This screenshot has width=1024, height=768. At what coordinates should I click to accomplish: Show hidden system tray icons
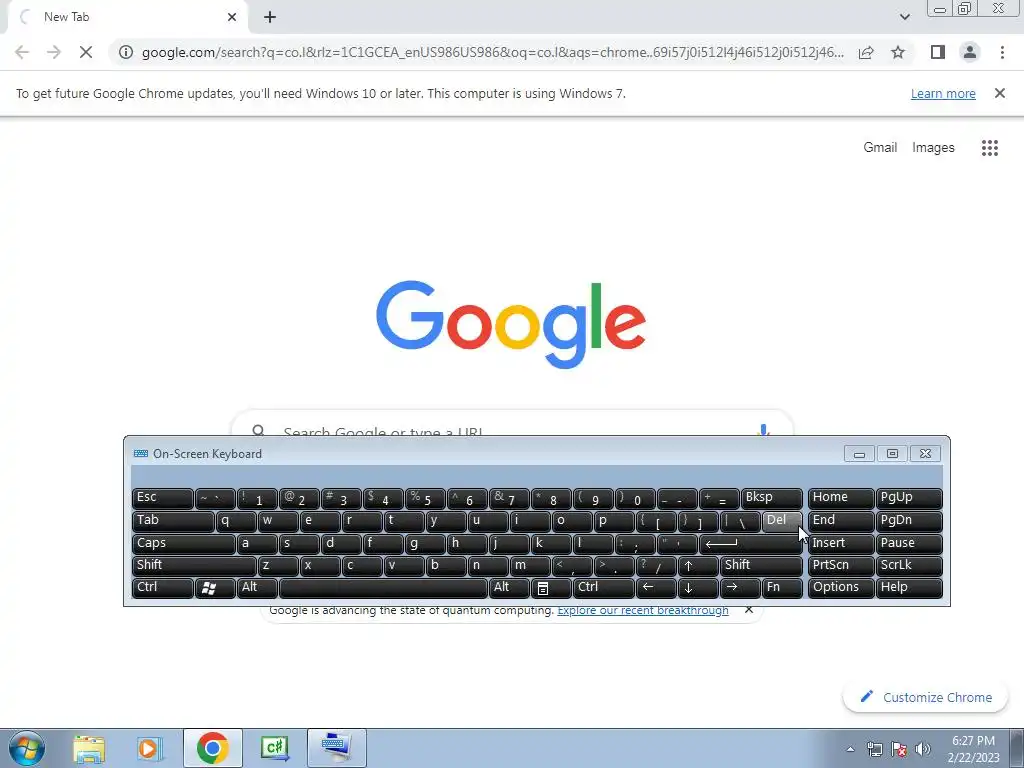(850, 749)
